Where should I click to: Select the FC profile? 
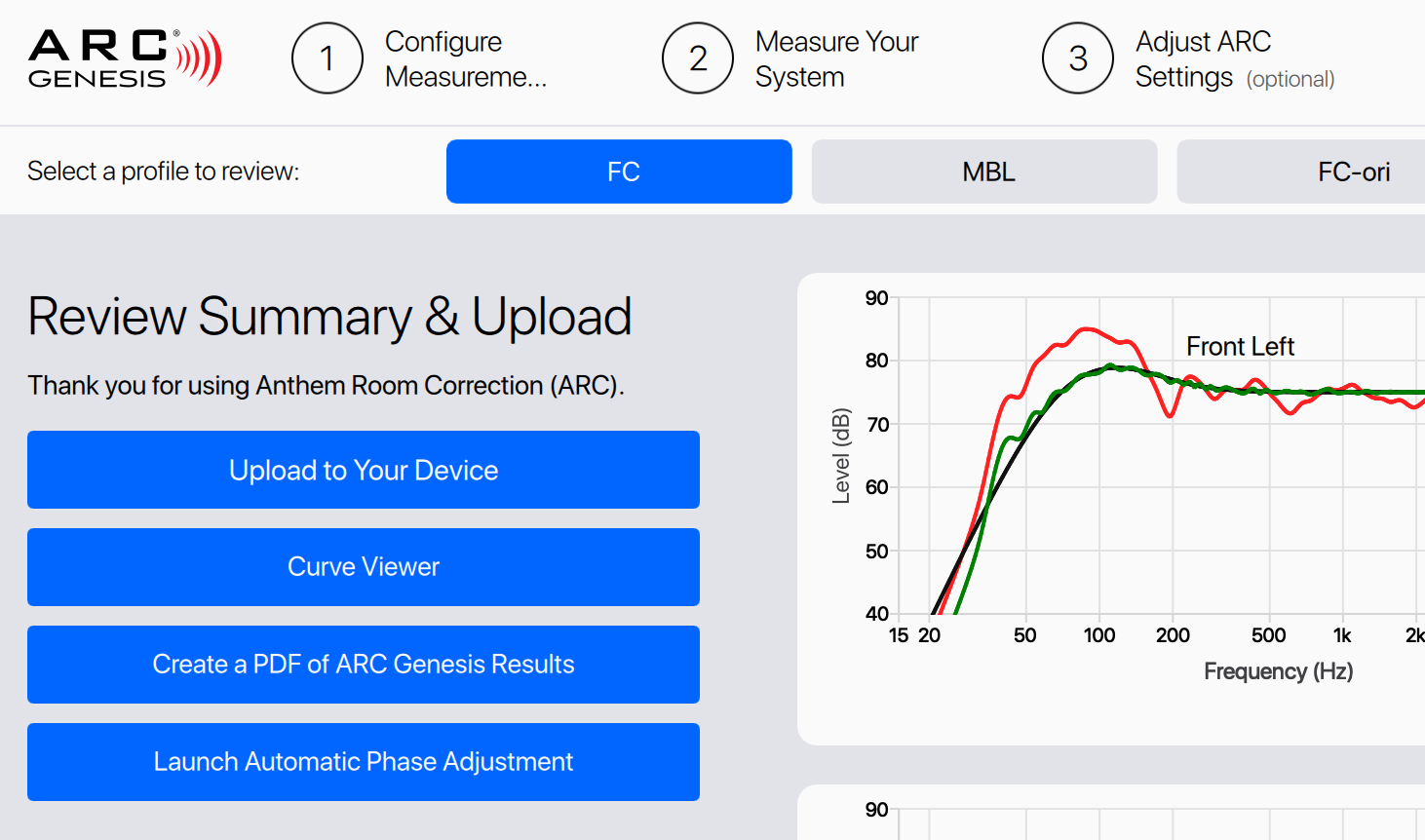619,172
